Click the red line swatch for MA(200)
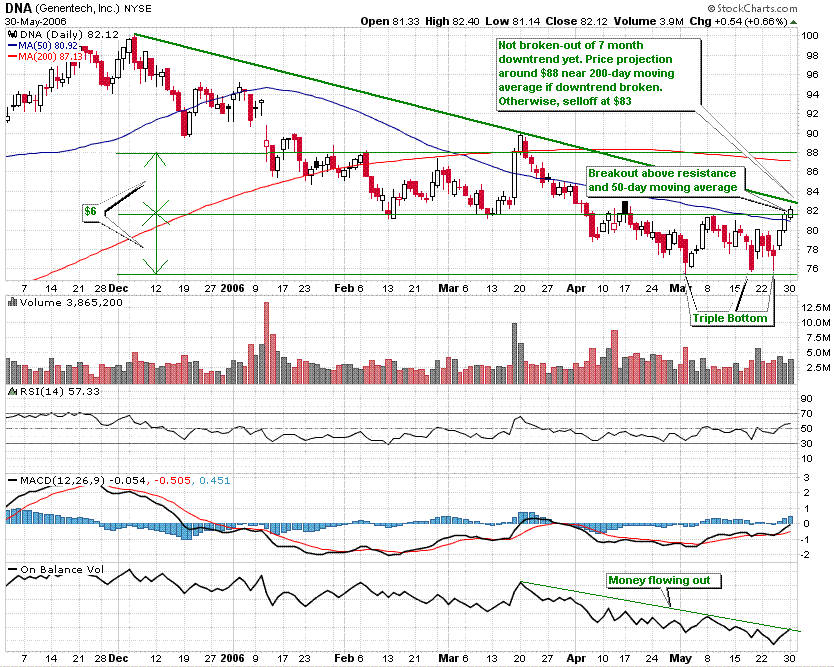 point(13,56)
